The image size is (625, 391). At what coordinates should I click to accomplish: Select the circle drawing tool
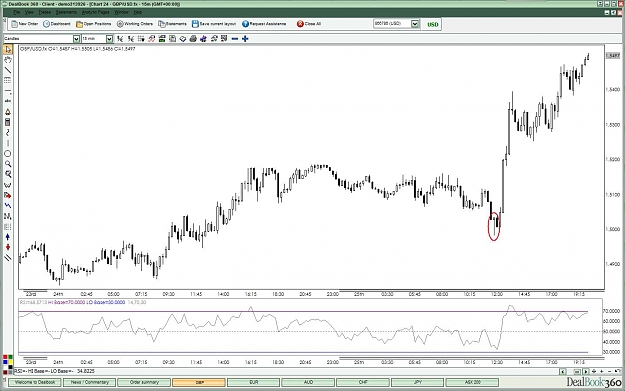point(8,153)
